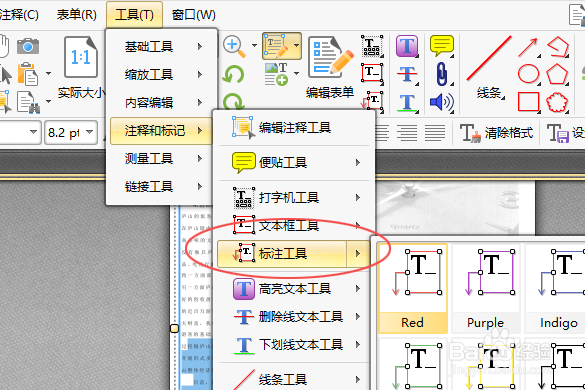
Task: Select 标注工具 menu entry
Action: tap(294, 254)
